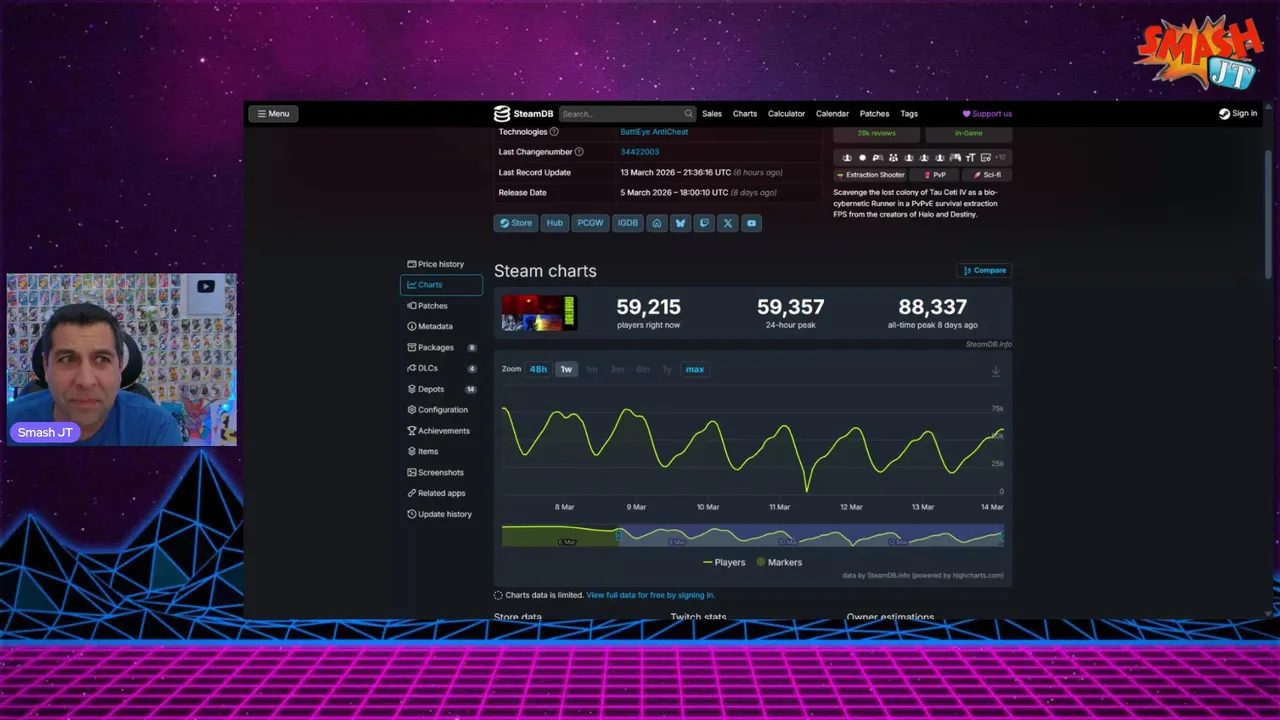This screenshot has width=1280, height=720.
Task: Click the help icon beside Technologies
Action: [554, 132]
